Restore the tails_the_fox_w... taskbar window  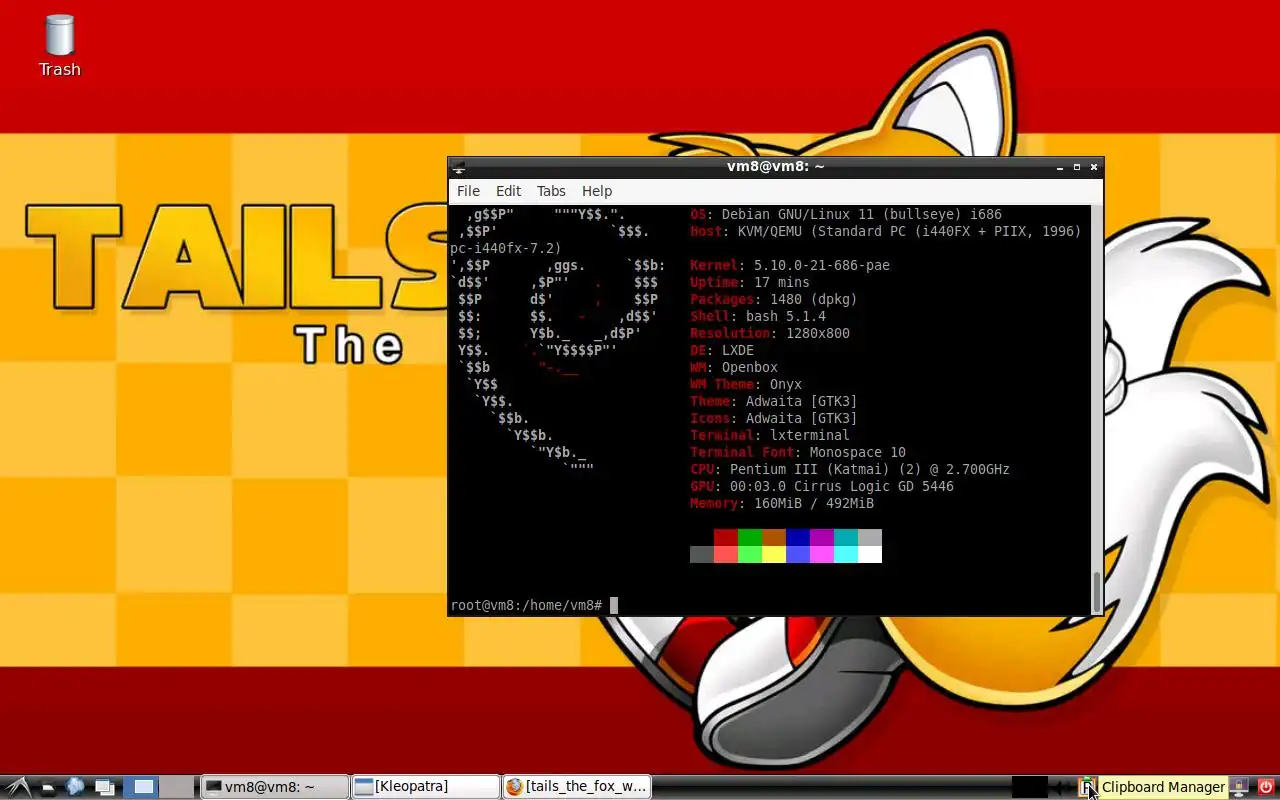coord(576,787)
